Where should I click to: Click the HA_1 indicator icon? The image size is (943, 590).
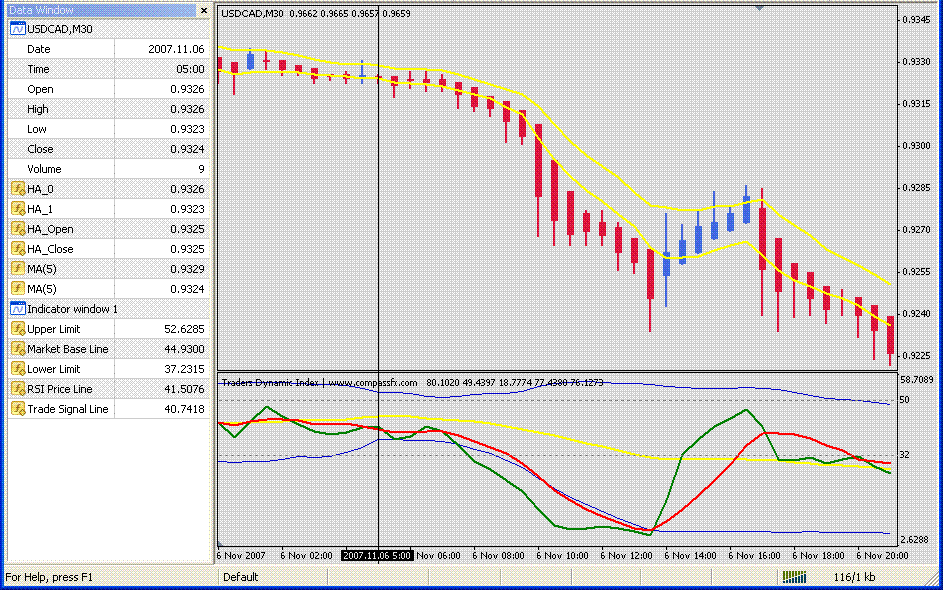click(x=17, y=209)
